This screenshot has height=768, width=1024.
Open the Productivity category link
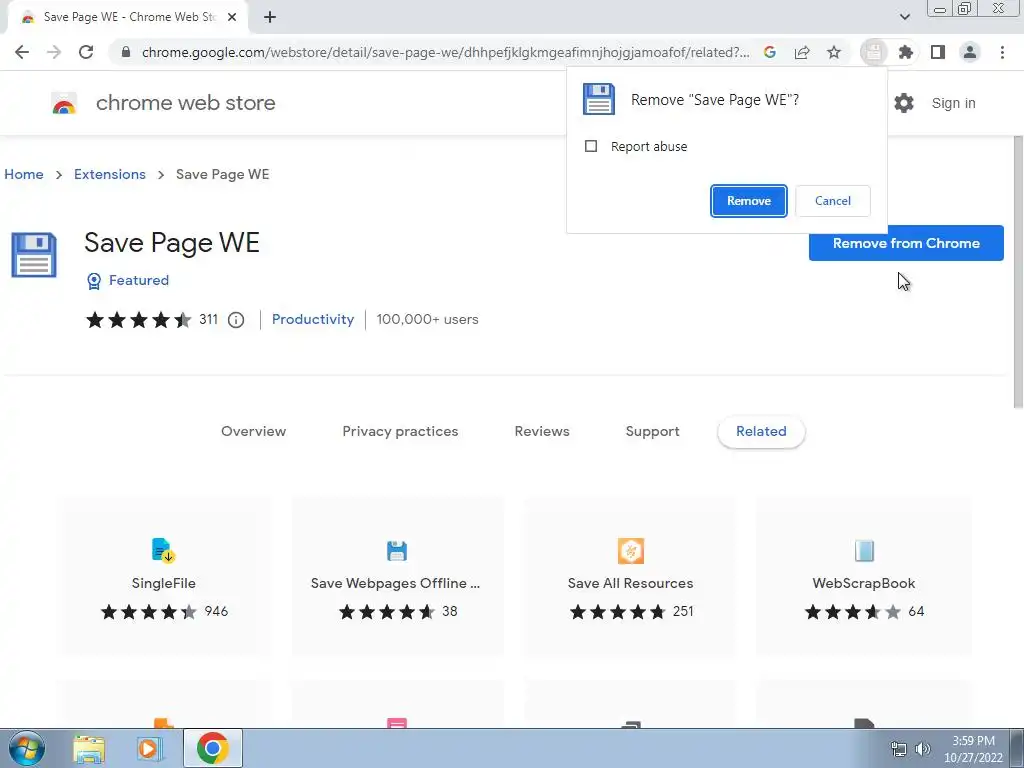click(x=313, y=319)
